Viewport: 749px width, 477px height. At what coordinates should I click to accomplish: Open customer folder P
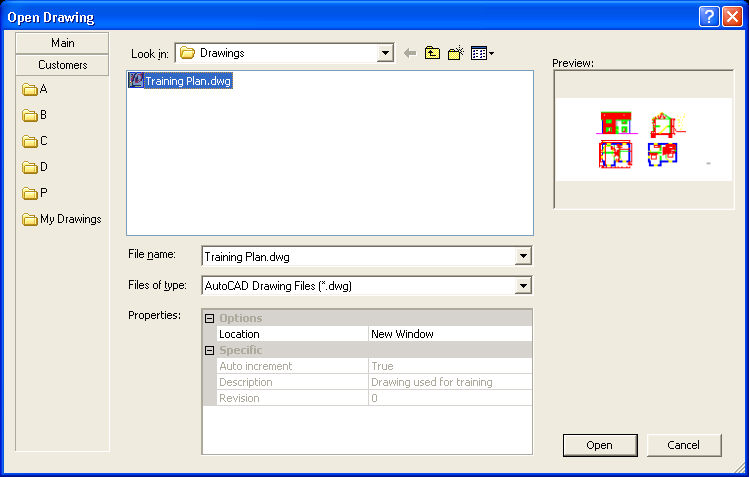click(x=35, y=193)
